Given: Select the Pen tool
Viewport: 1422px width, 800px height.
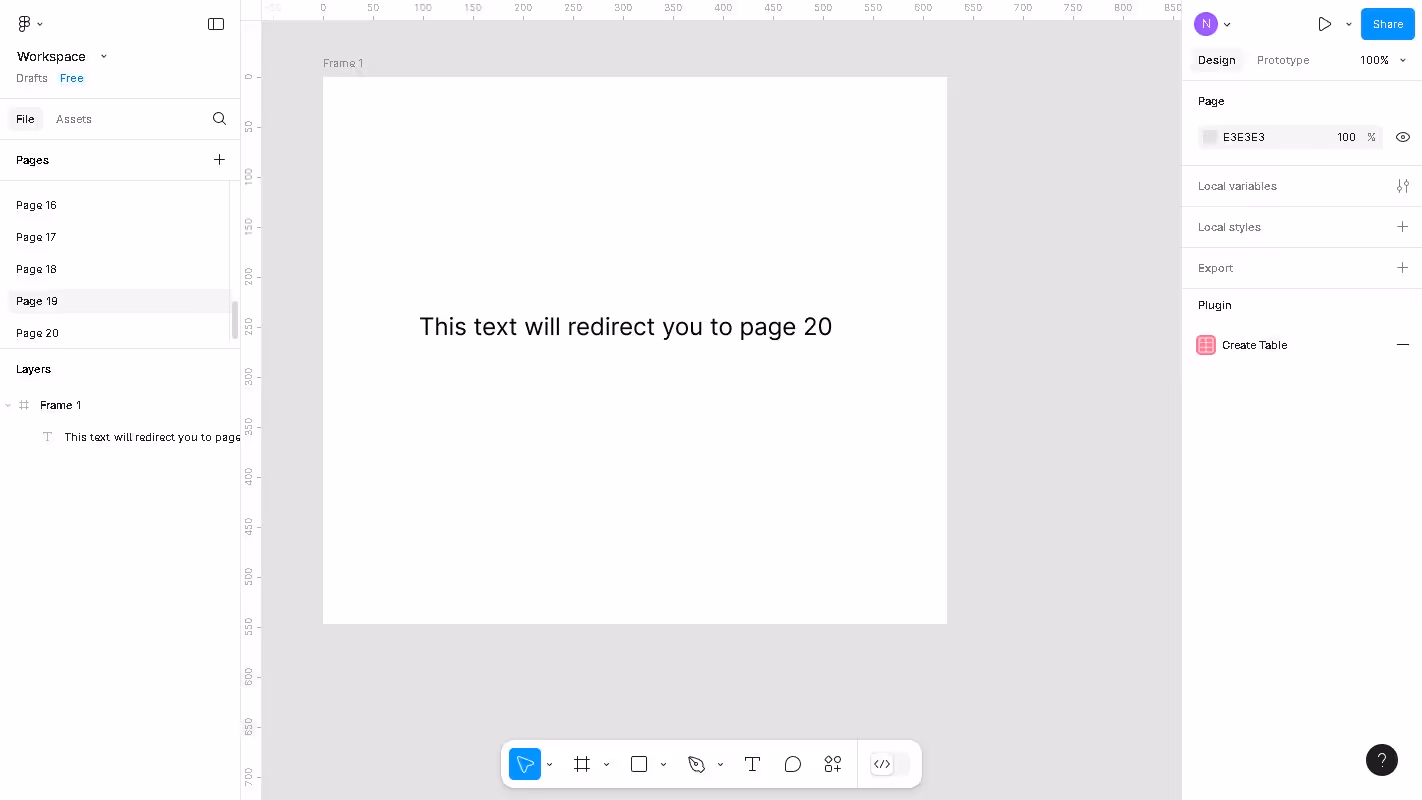Looking at the screenshot, I should click(x=697, y=764).
